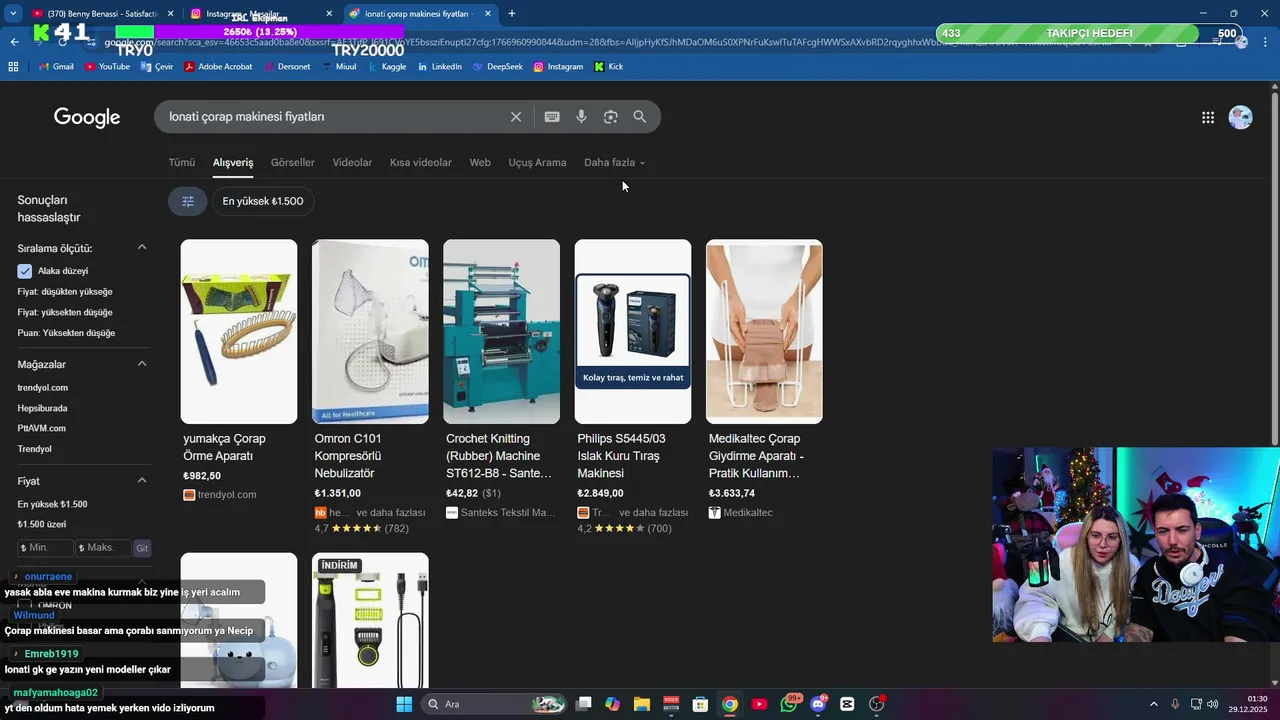Open the volume control in system tray
This screenshot has height=720, width=1280.
pos(1212,704)
